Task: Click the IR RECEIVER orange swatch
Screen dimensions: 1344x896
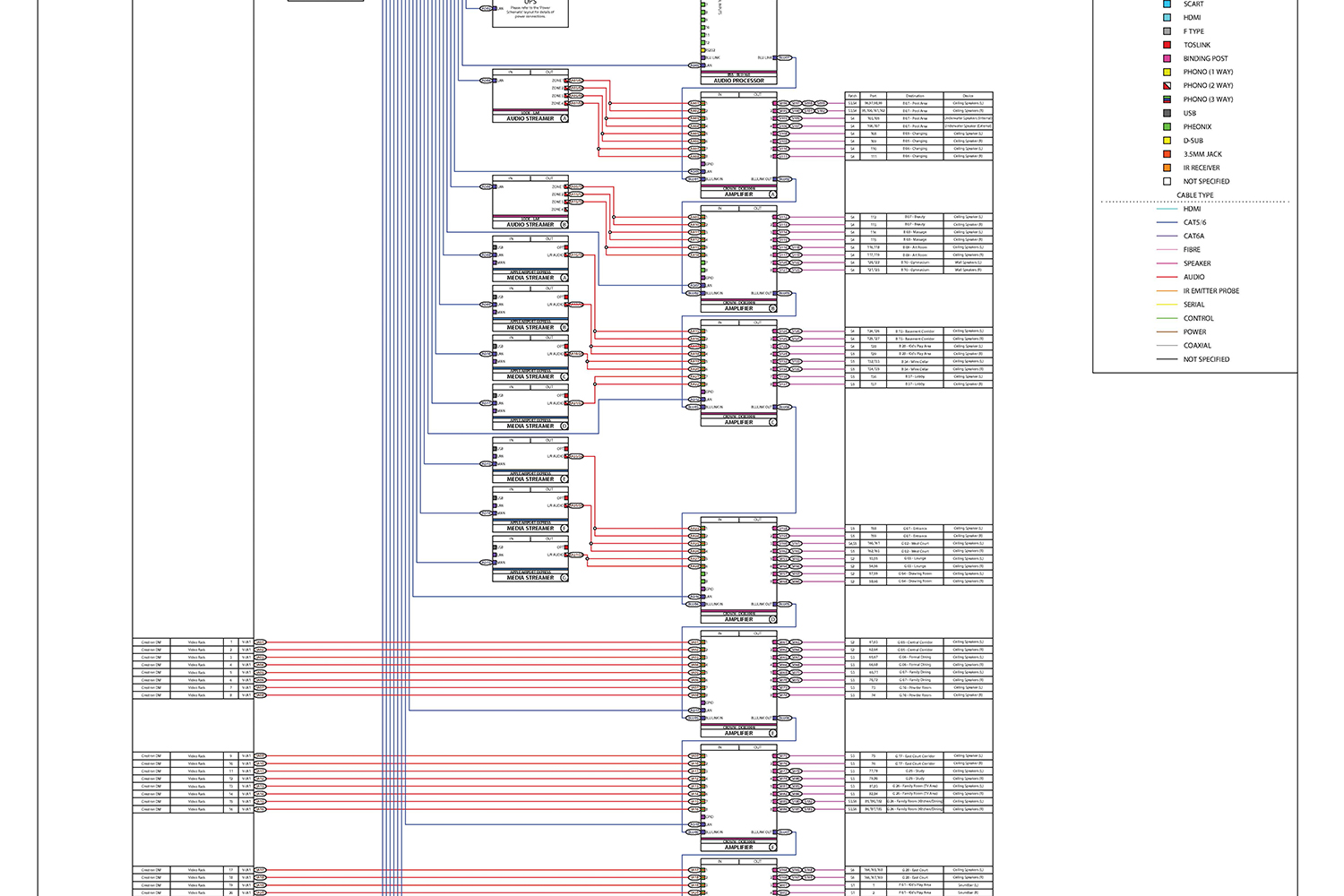Action: (x=1167, y=168)
